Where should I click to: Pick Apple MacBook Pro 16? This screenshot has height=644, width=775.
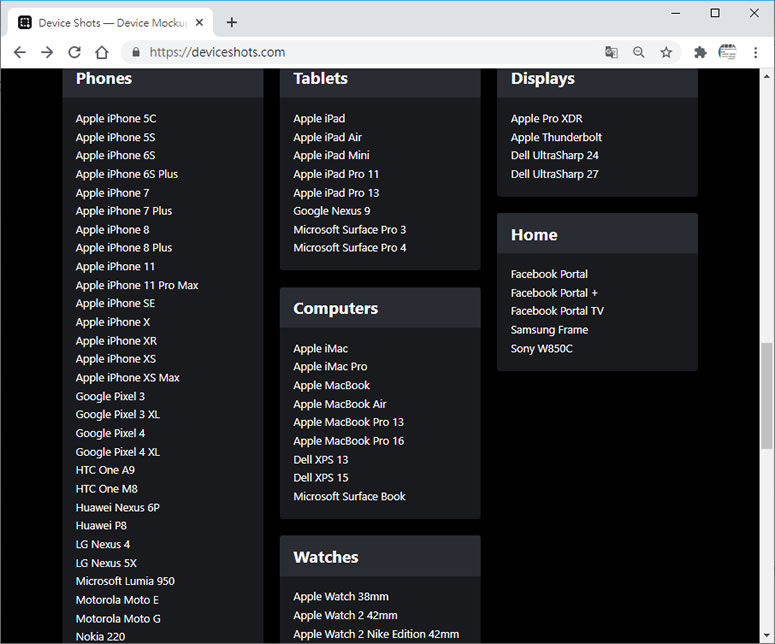[x=348, y=441]
